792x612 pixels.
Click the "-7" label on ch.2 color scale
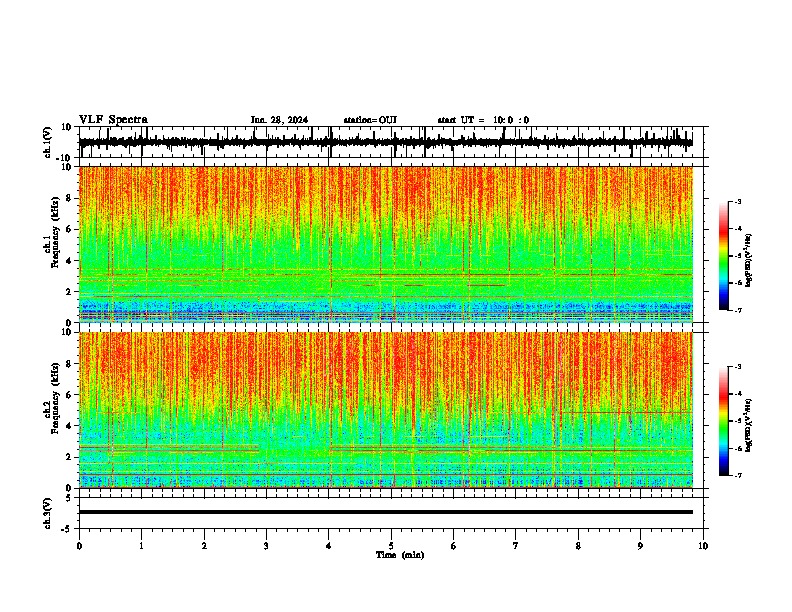[737, 475]
